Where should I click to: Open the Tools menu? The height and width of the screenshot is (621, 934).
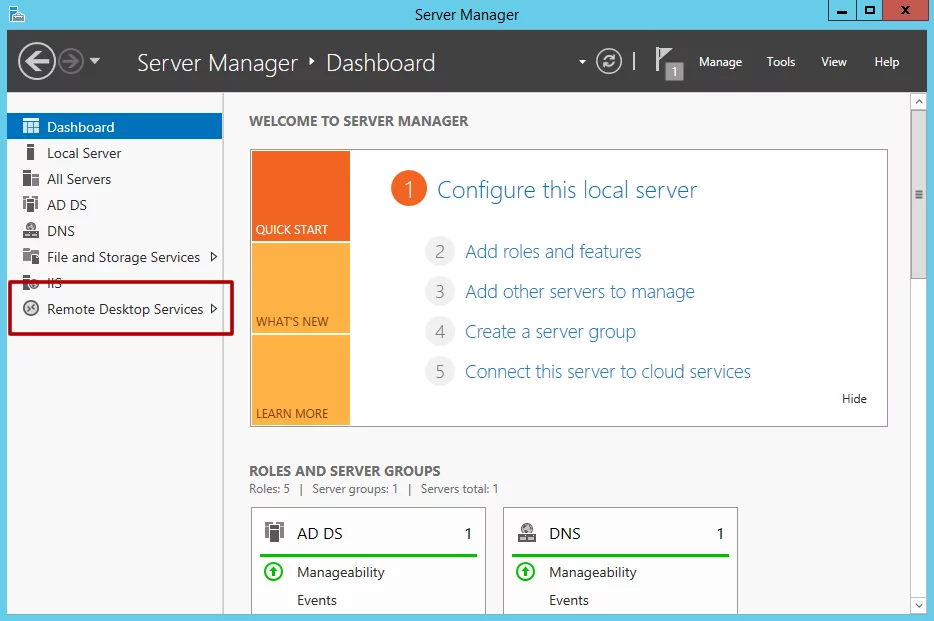(x=781, y=62)
